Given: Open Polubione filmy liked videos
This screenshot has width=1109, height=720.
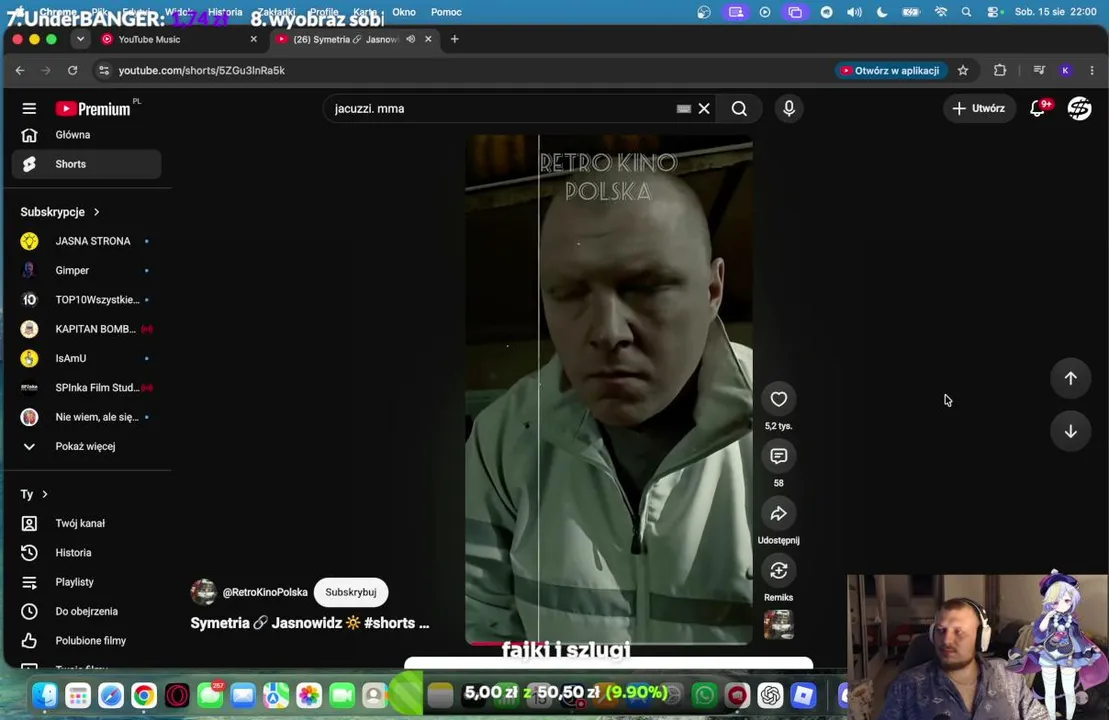Looking at the screenshot, I should [86, 641].
